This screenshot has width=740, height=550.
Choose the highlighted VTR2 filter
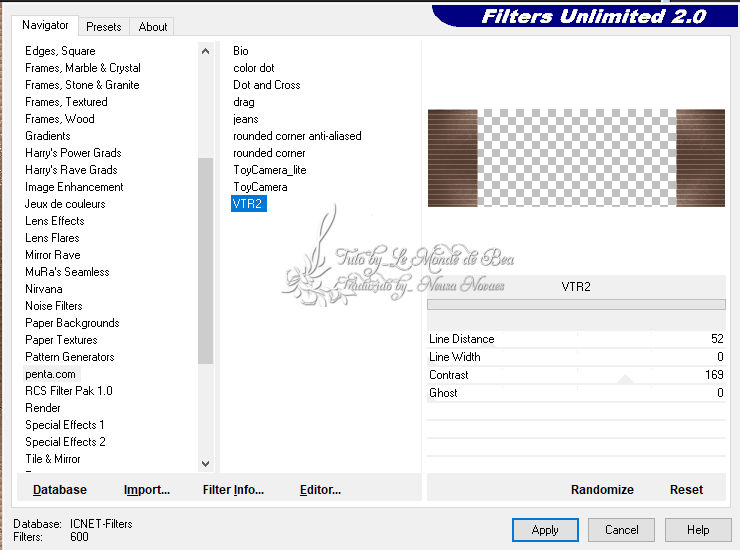pos(249,204)
